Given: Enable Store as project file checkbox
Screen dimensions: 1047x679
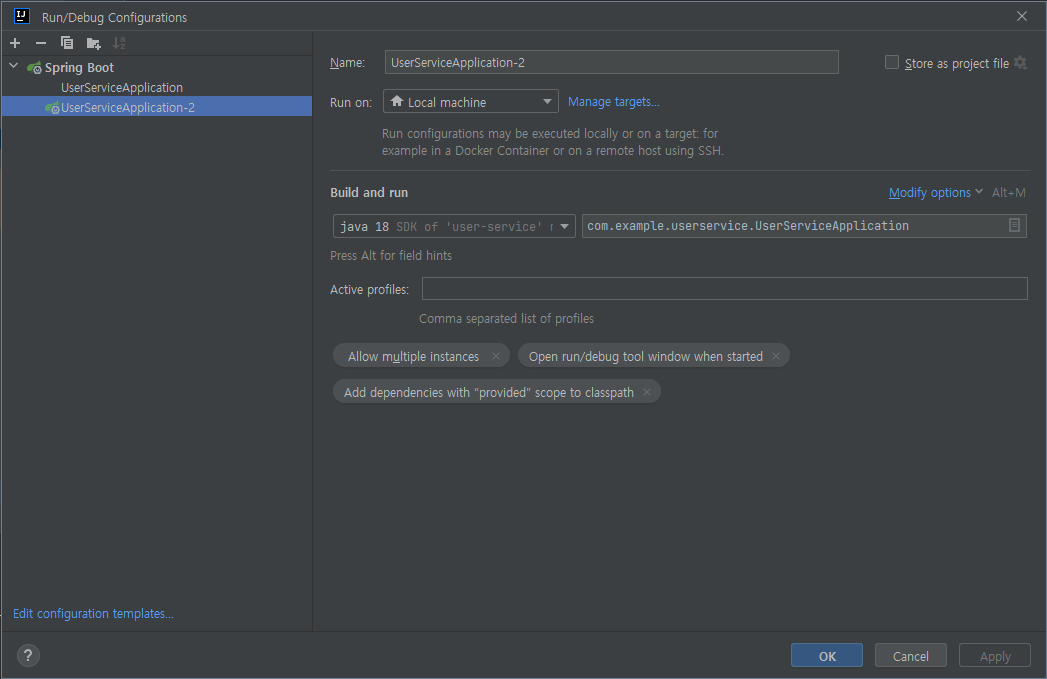Looking at the screenshot, I should pos(891,63).
